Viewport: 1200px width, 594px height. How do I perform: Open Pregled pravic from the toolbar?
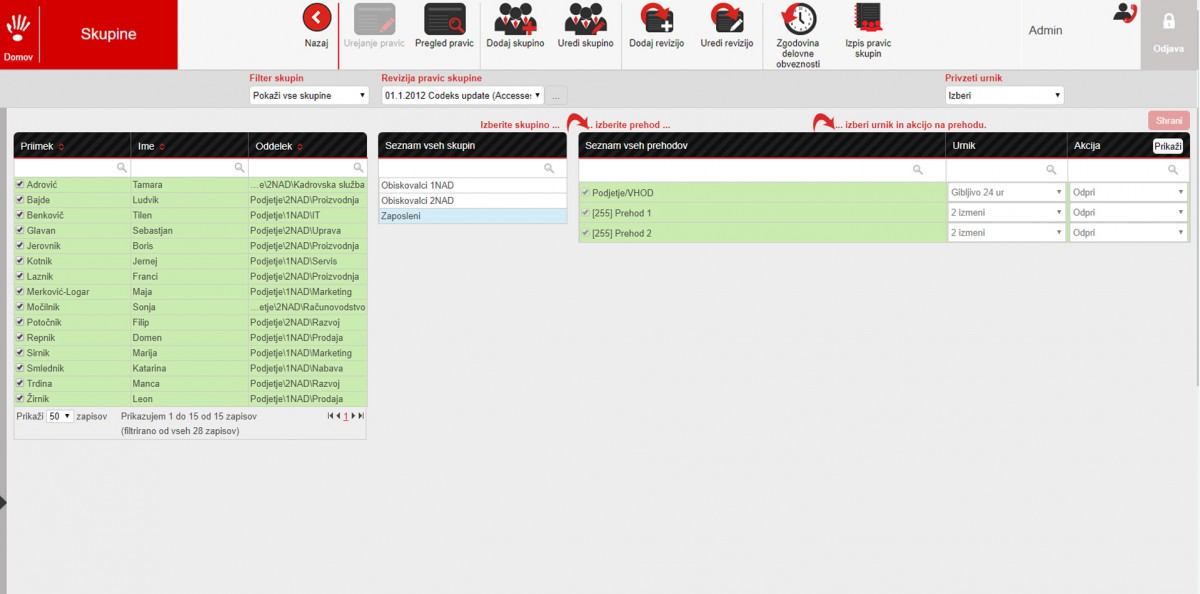point(445,19)
